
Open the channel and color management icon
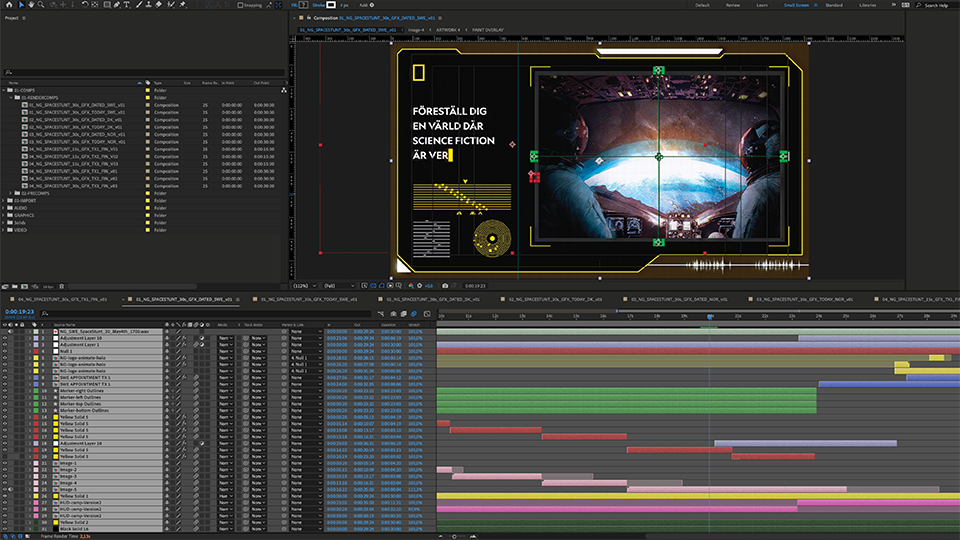coord(411,286)
